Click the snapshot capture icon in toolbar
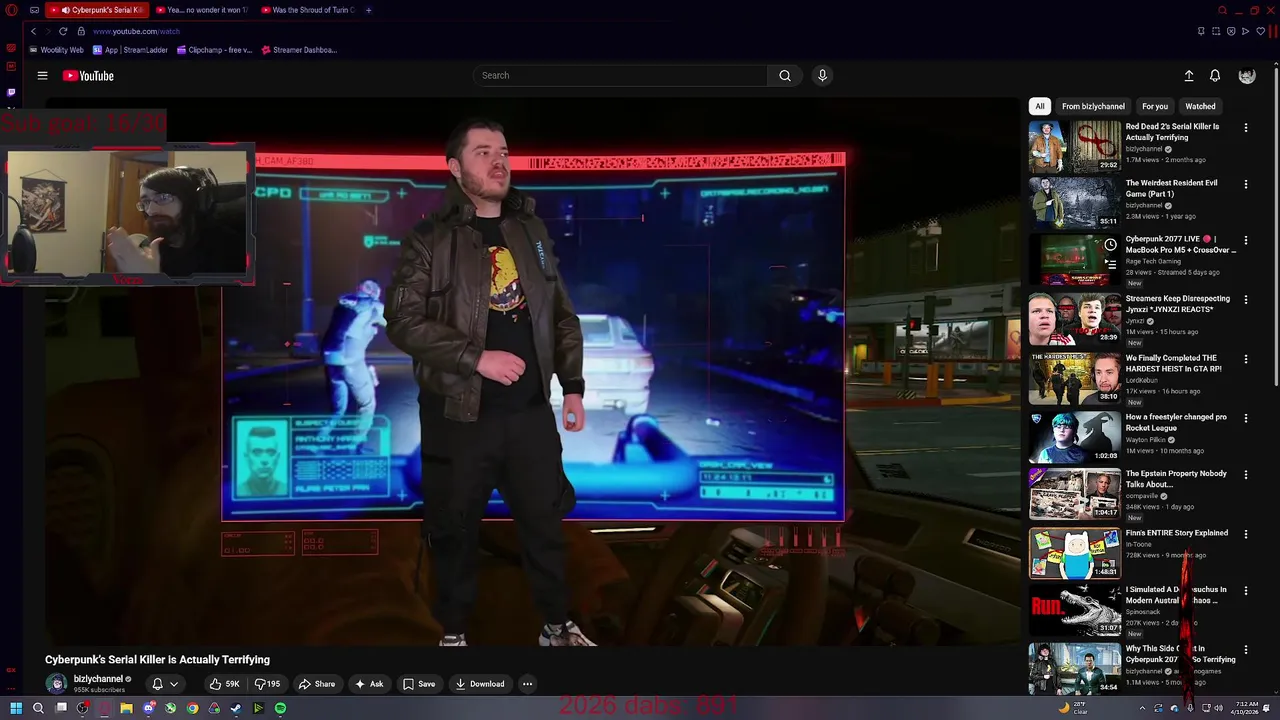This screenshot has width=1280, height=720. pyautogui.click(x=1216, y=31)
